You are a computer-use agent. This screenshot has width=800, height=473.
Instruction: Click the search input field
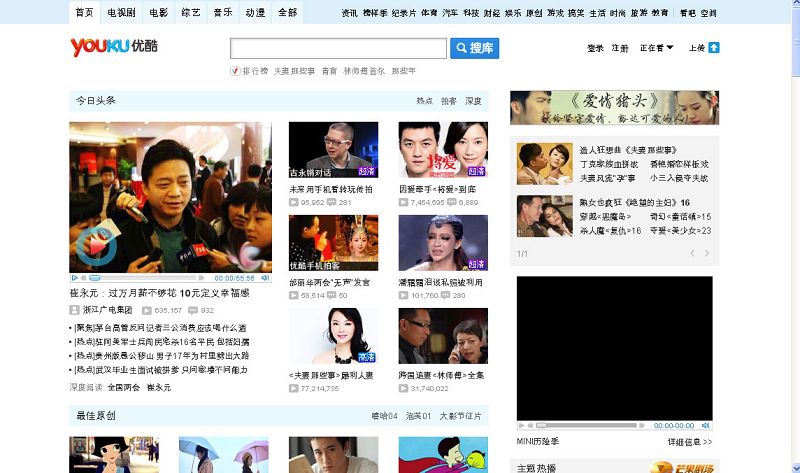click(x=338, y=48)
